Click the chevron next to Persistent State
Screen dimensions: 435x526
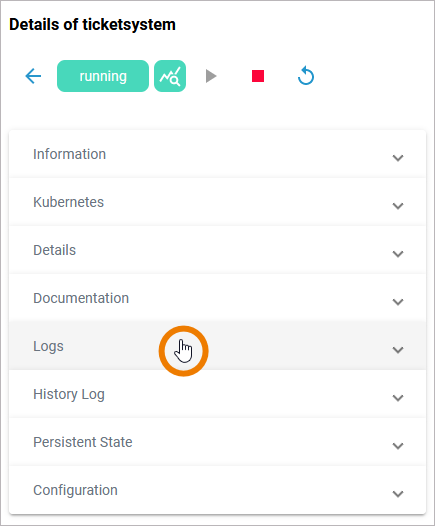pyautogui.click(x=398, y=446)
